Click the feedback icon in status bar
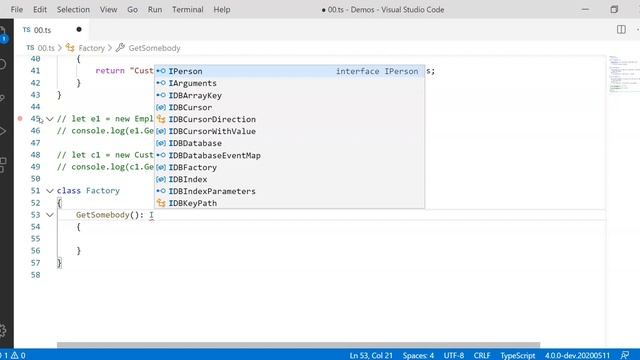Image resolution: width=640 pixels, height=360 pixels. pyautogui.click(x=625, y=356)
